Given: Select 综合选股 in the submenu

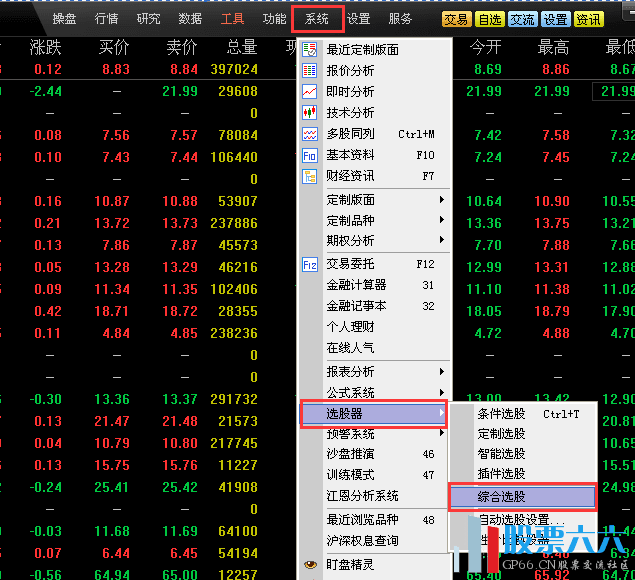Looking at the screenshot, I should tap(521, 496).
